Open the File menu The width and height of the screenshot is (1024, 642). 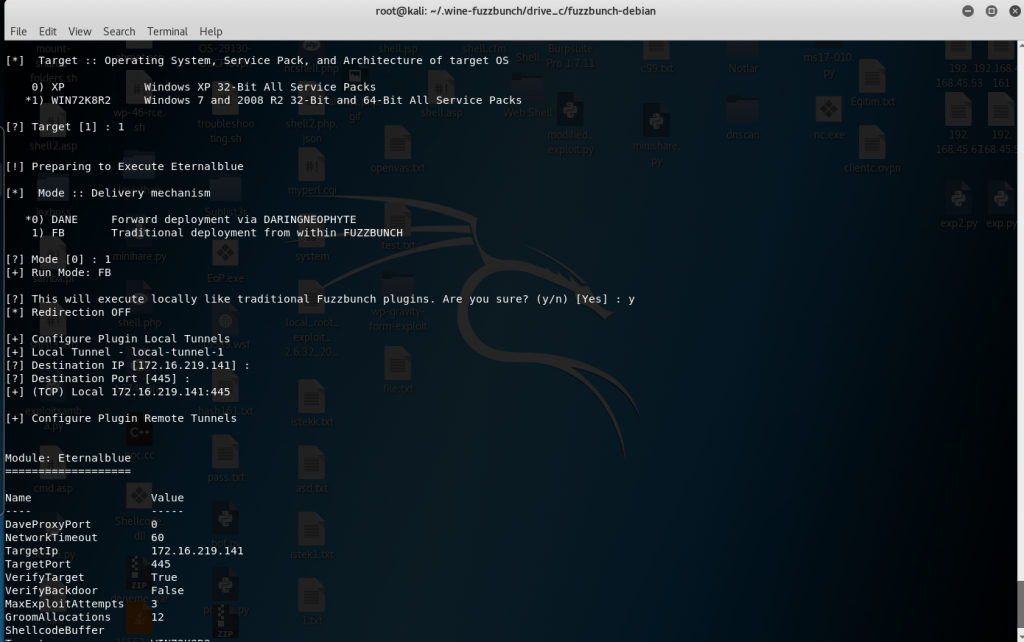point(18,31)
